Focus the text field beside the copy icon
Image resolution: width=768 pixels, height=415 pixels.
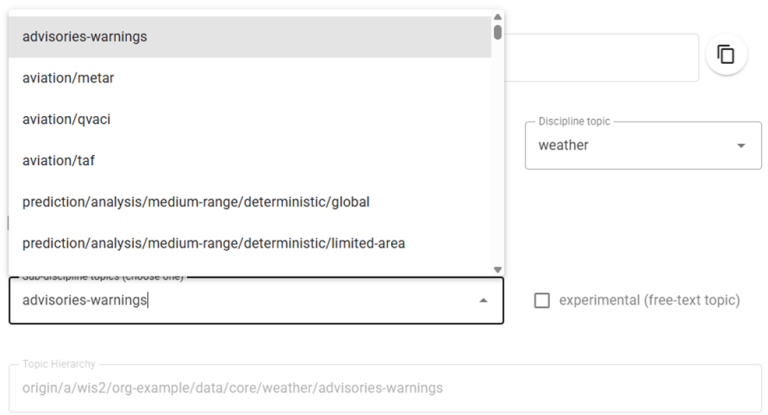pos(600,58)
